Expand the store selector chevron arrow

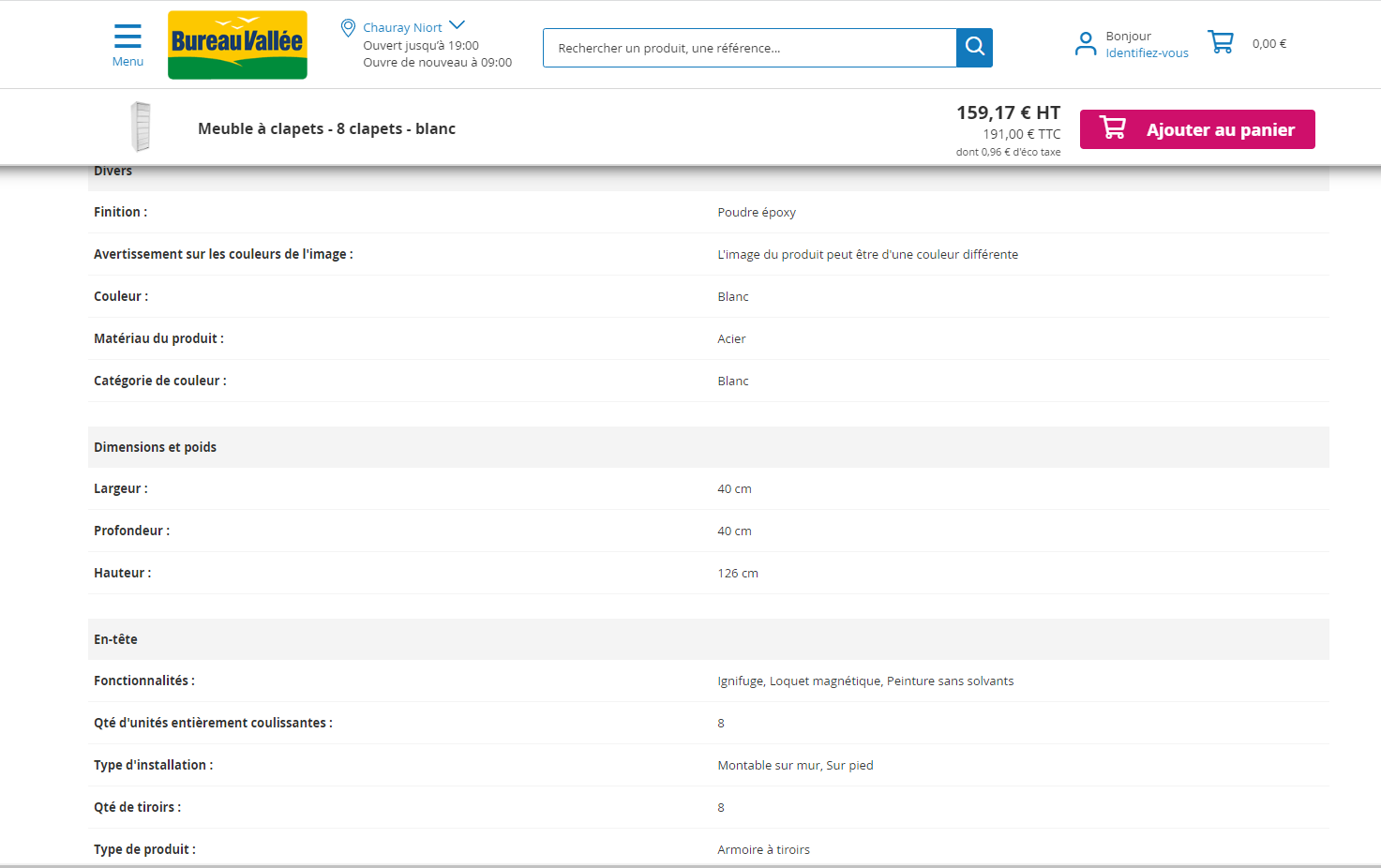(458, 25)
